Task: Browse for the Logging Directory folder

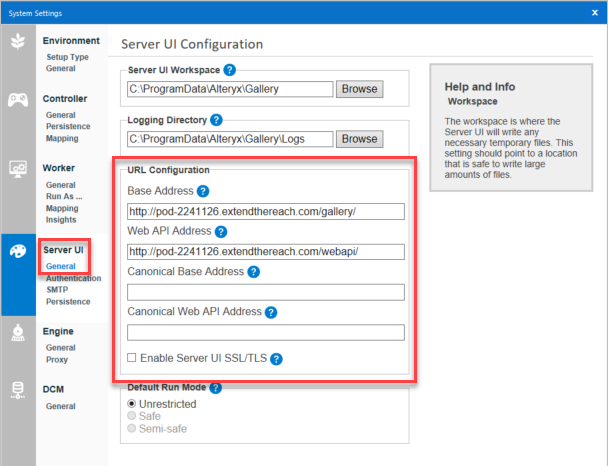Action: (360, 139)
